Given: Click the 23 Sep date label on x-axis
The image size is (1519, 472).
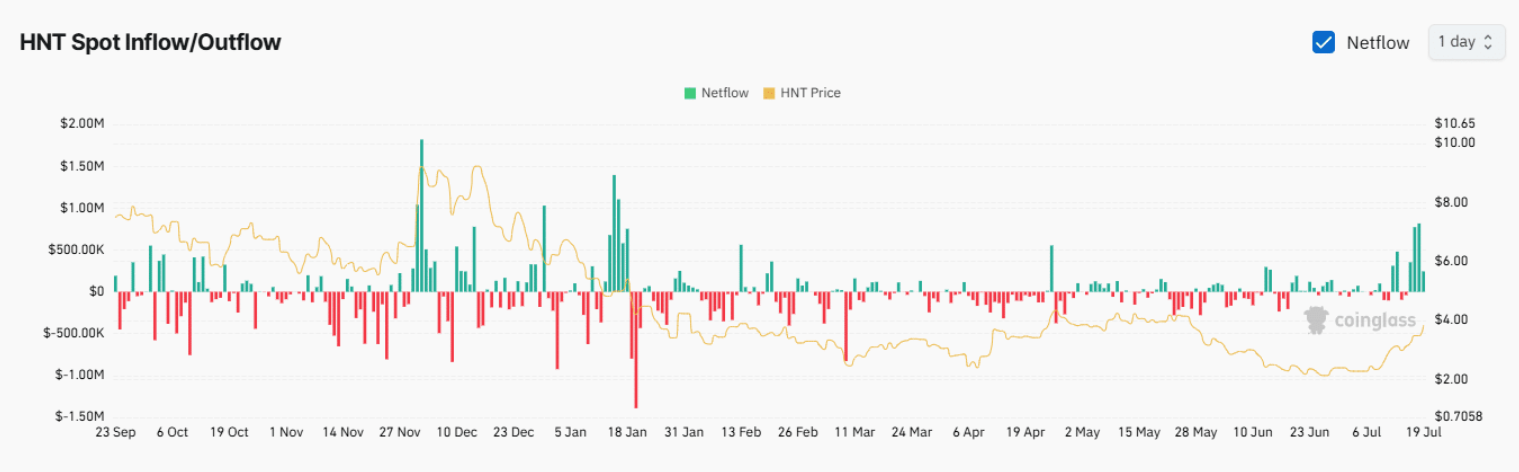Looking at the screenshot, I should coord(116,433).
